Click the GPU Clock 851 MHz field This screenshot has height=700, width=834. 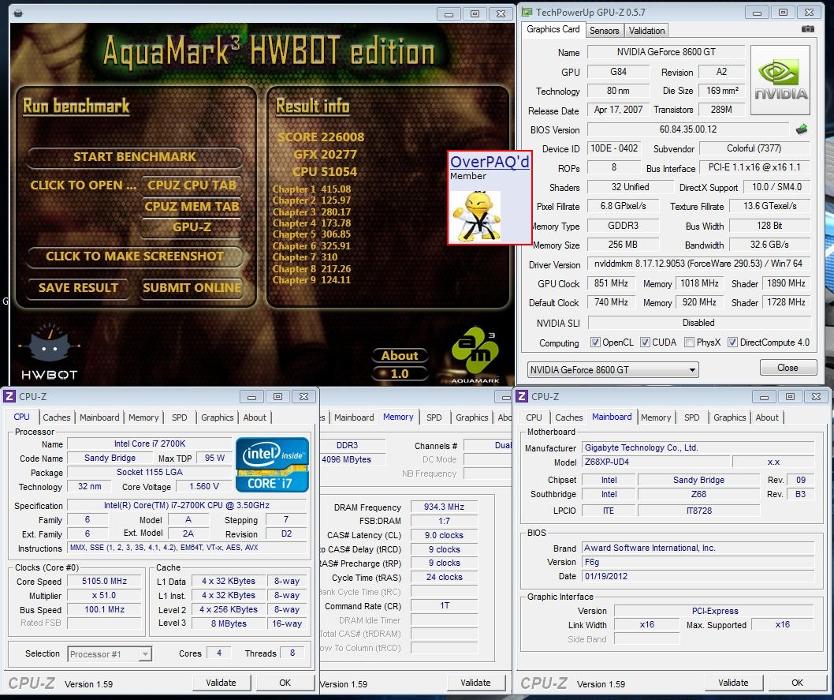pos(611,284)
